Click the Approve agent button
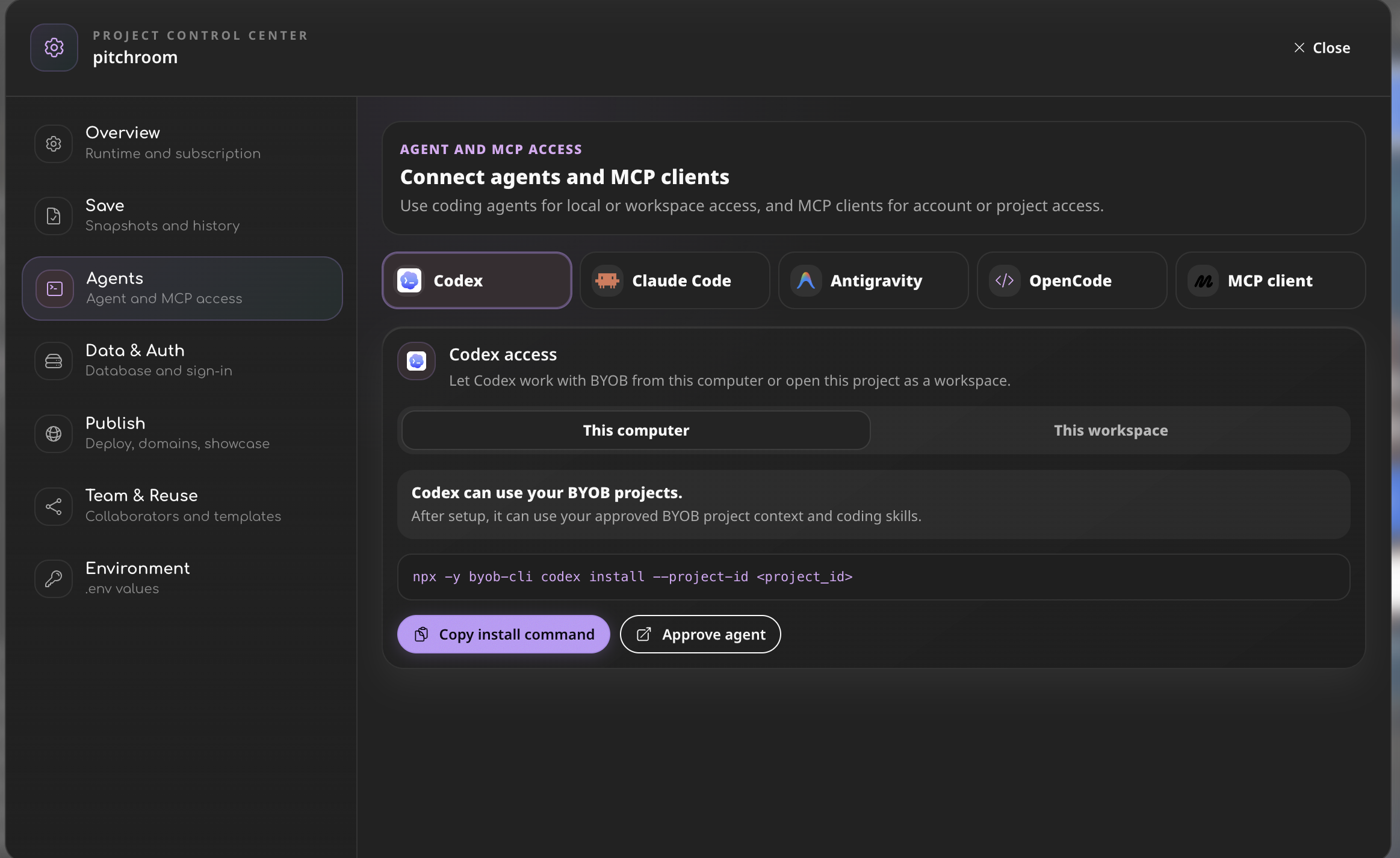Screen dimensions: 1400x858 pyautogui.click(x=701, y=634)
